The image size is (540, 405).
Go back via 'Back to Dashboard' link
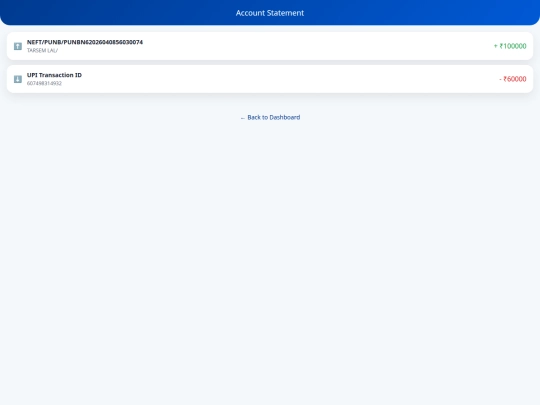tap(270, 117)
